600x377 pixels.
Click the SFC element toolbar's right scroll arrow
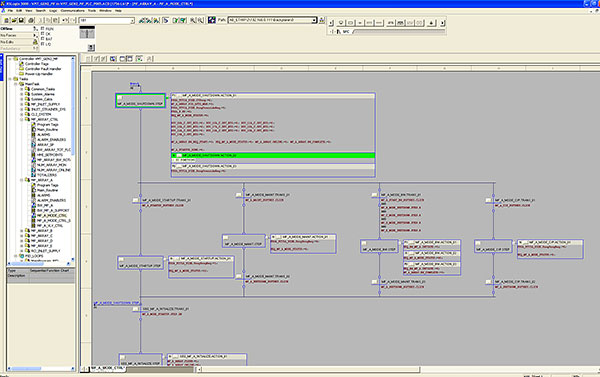tap(442, 23)
